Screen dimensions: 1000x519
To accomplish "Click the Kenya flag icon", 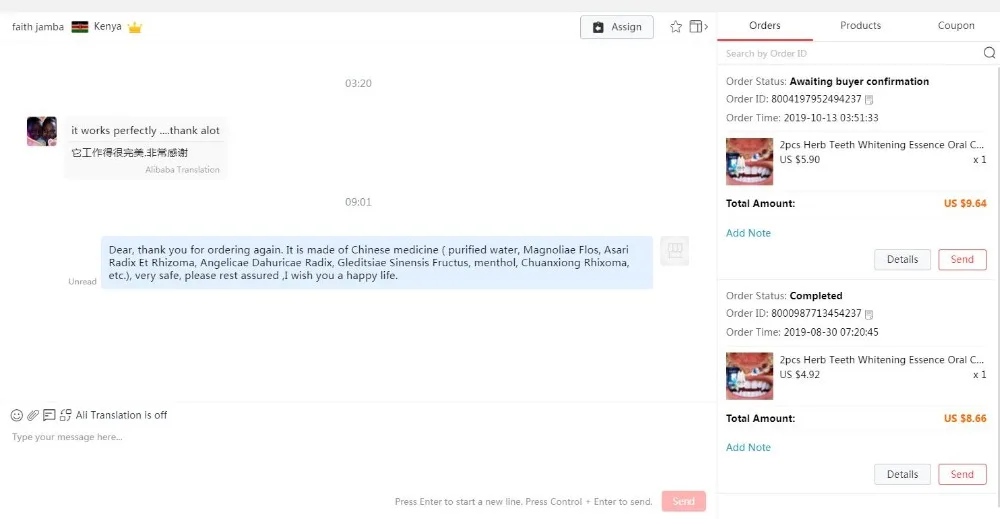I will pyautogui.click(x=80, y=27).
